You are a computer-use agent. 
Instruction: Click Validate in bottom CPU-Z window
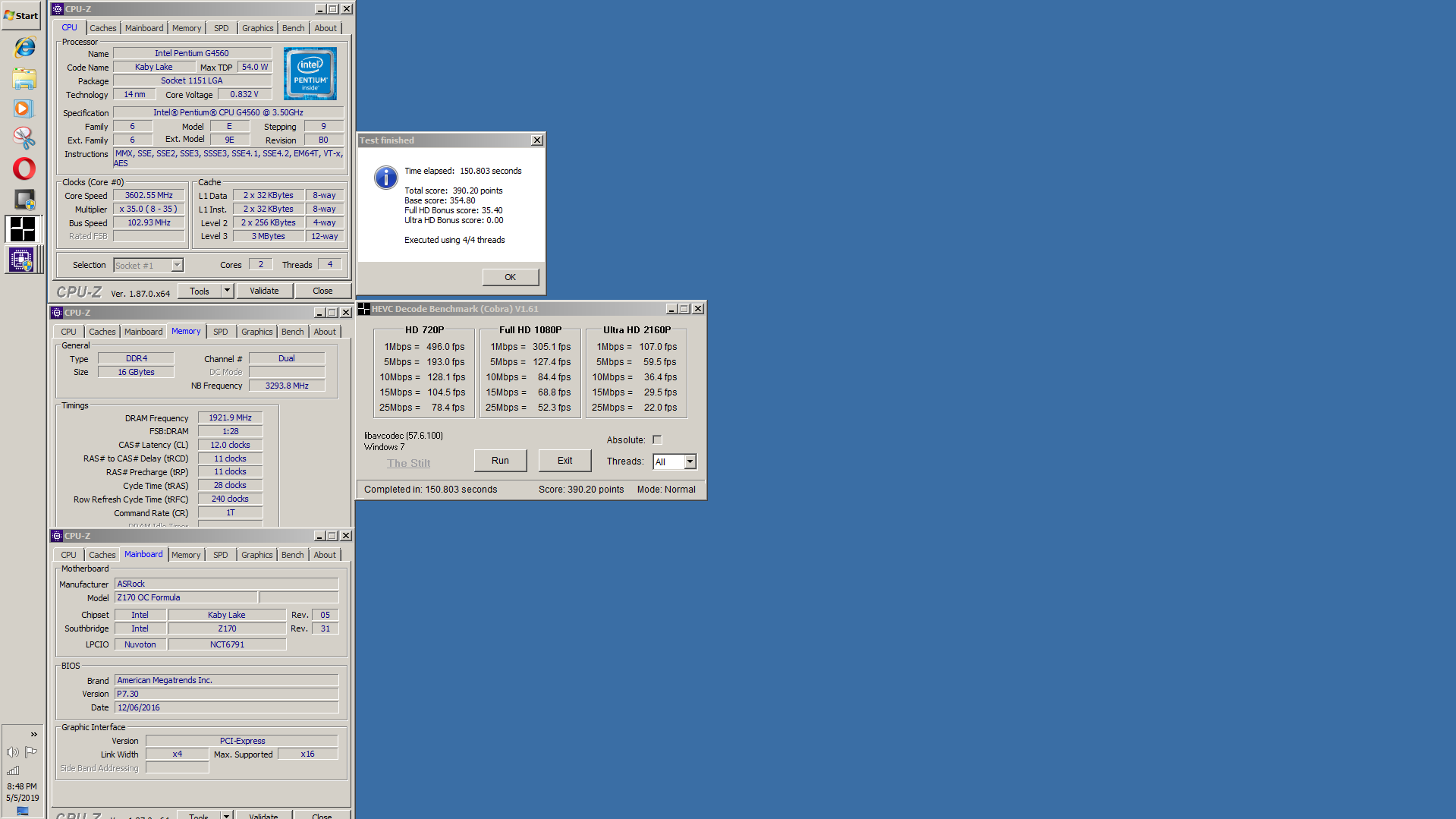point(263,815)
